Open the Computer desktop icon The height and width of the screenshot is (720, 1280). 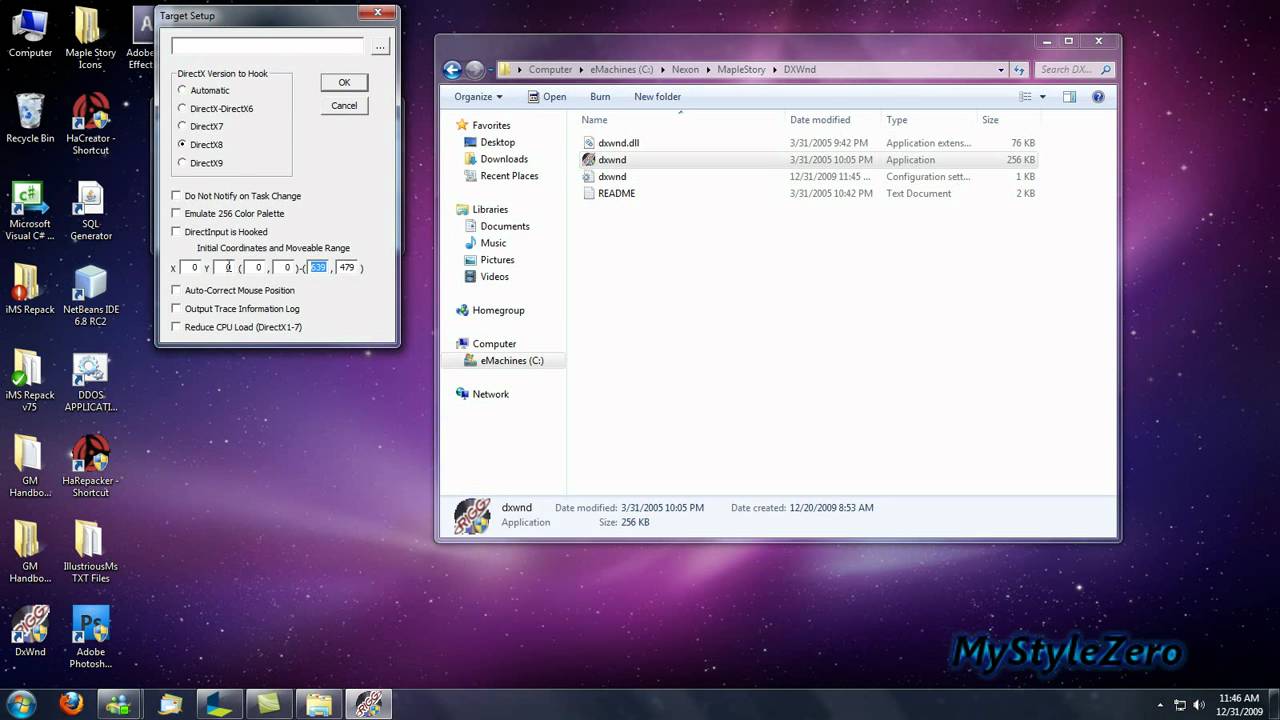point(30,33)
